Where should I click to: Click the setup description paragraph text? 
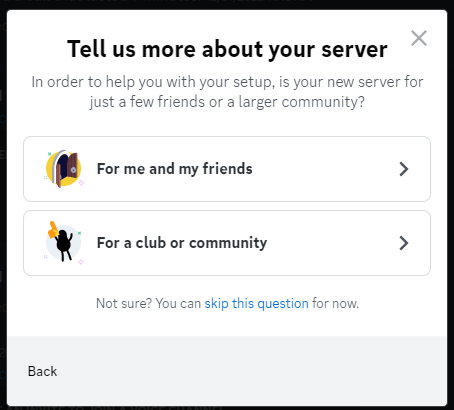coord(227,92)
